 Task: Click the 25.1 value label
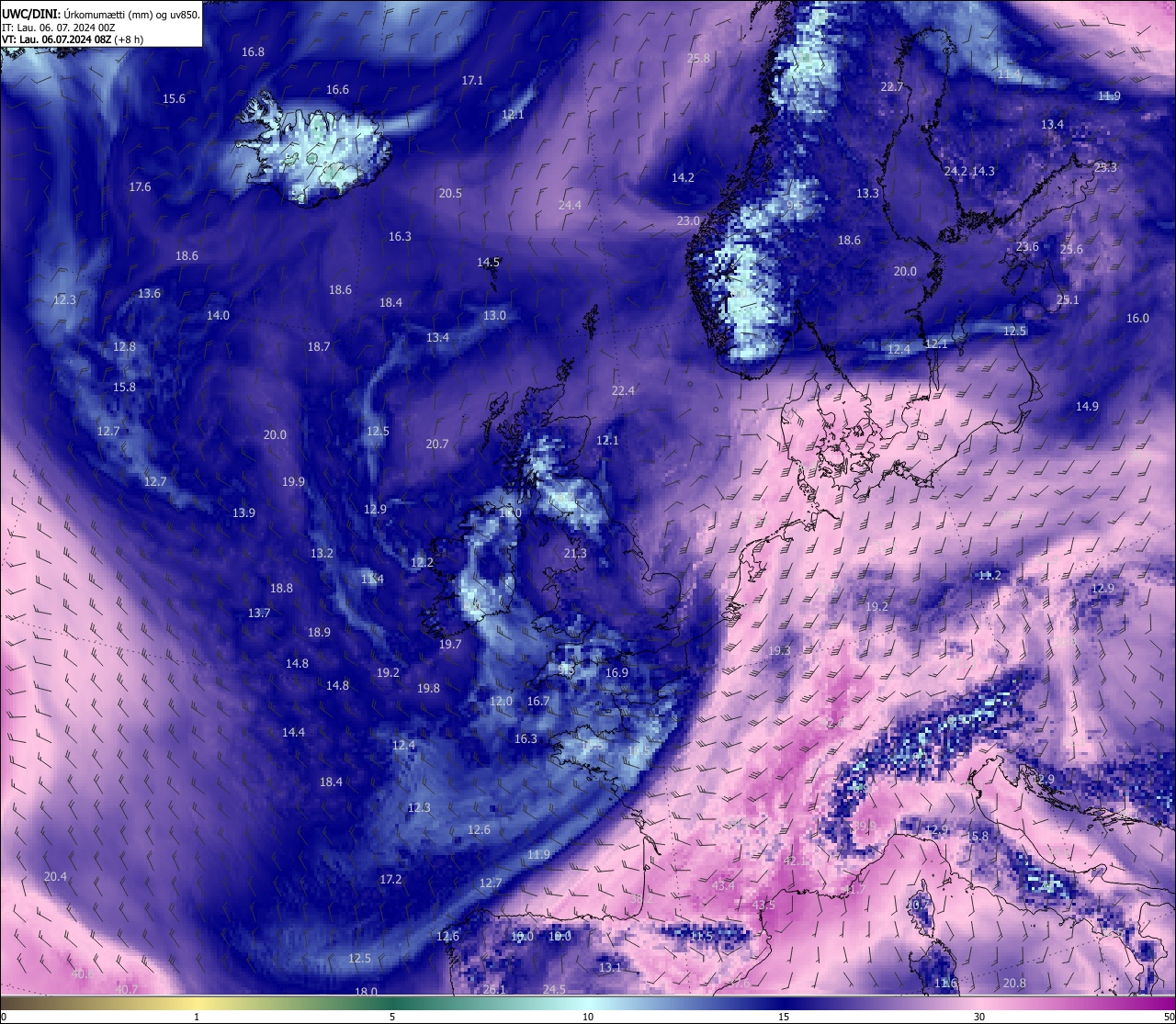1068,300
